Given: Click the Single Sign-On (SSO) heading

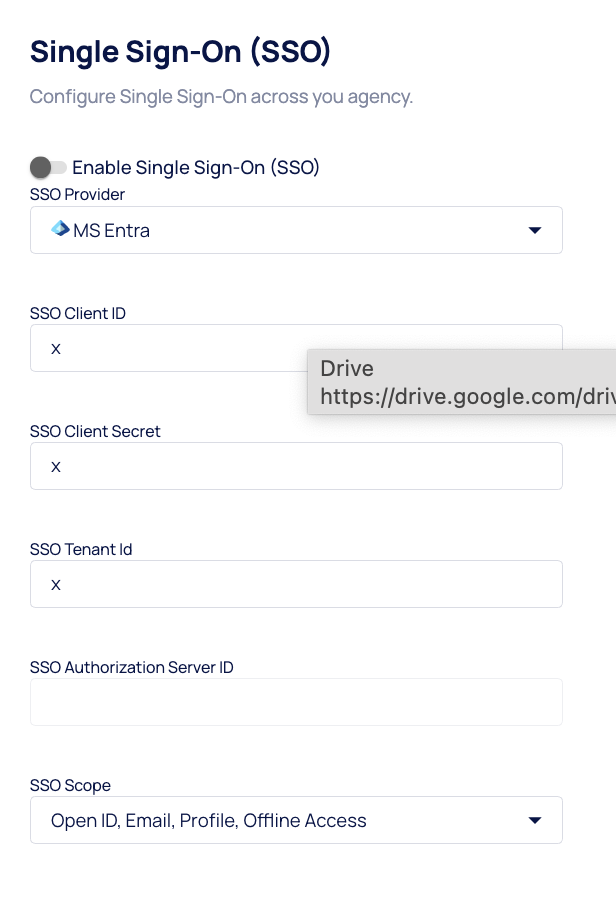Looking at the screenshot, I should pyautogui.click(x=180, y=52).
